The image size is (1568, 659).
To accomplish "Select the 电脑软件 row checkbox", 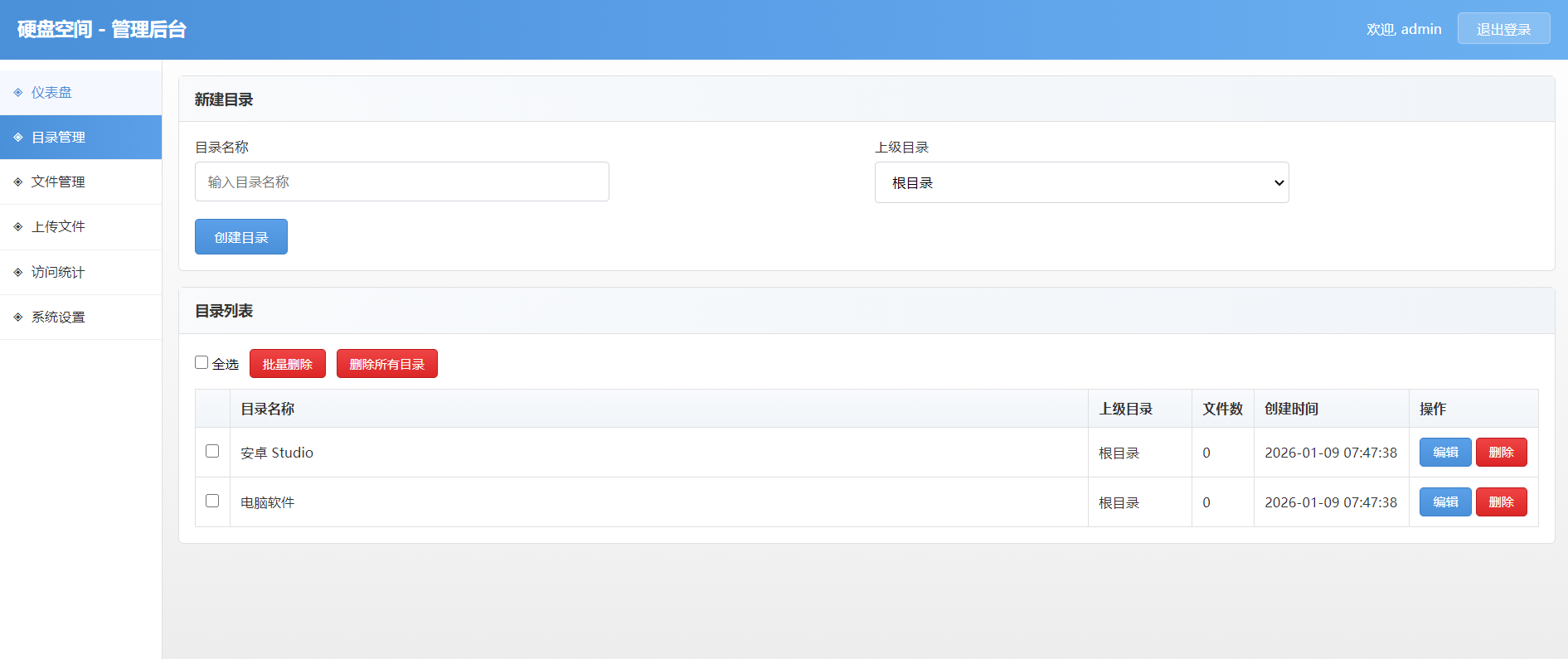I will click(x=212, y=501).
